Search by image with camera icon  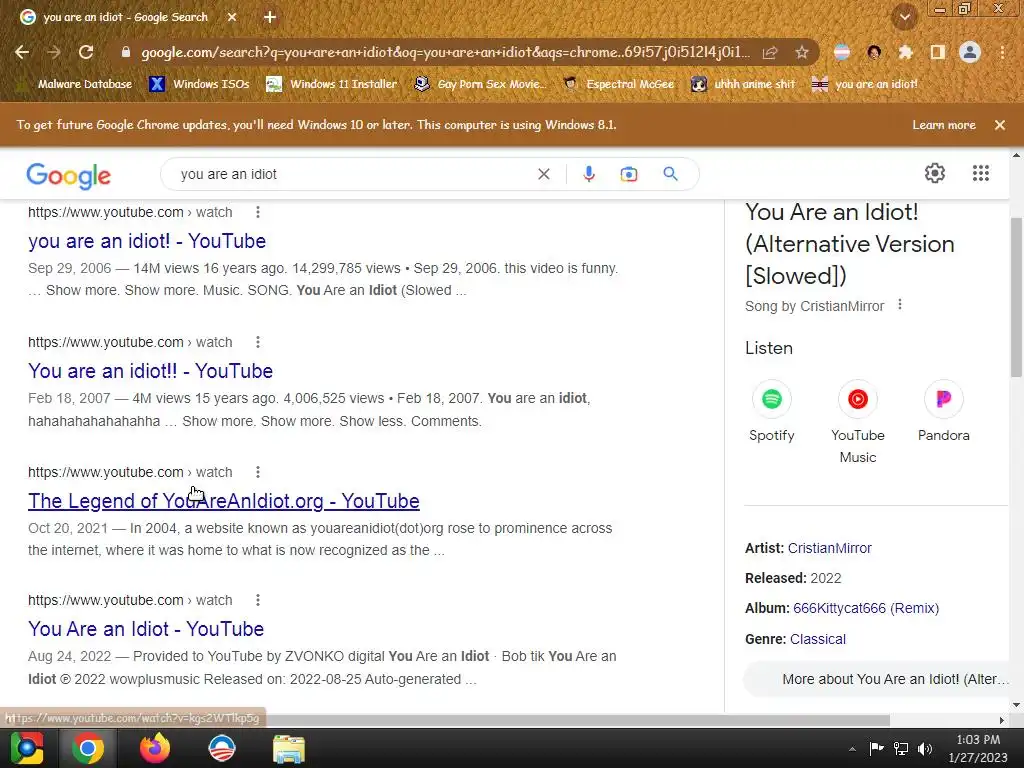tap(628, 174)
